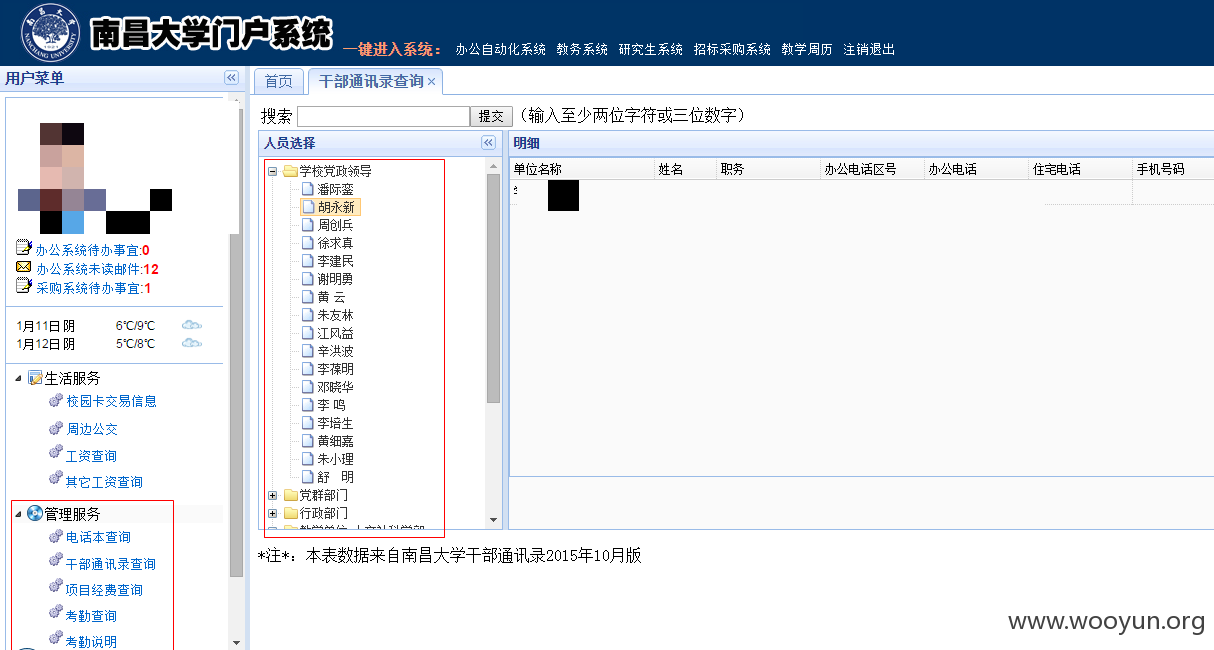1214x650 pixels.
Task: Click the document icon beside 周创兵
Action: click(308, 225)
